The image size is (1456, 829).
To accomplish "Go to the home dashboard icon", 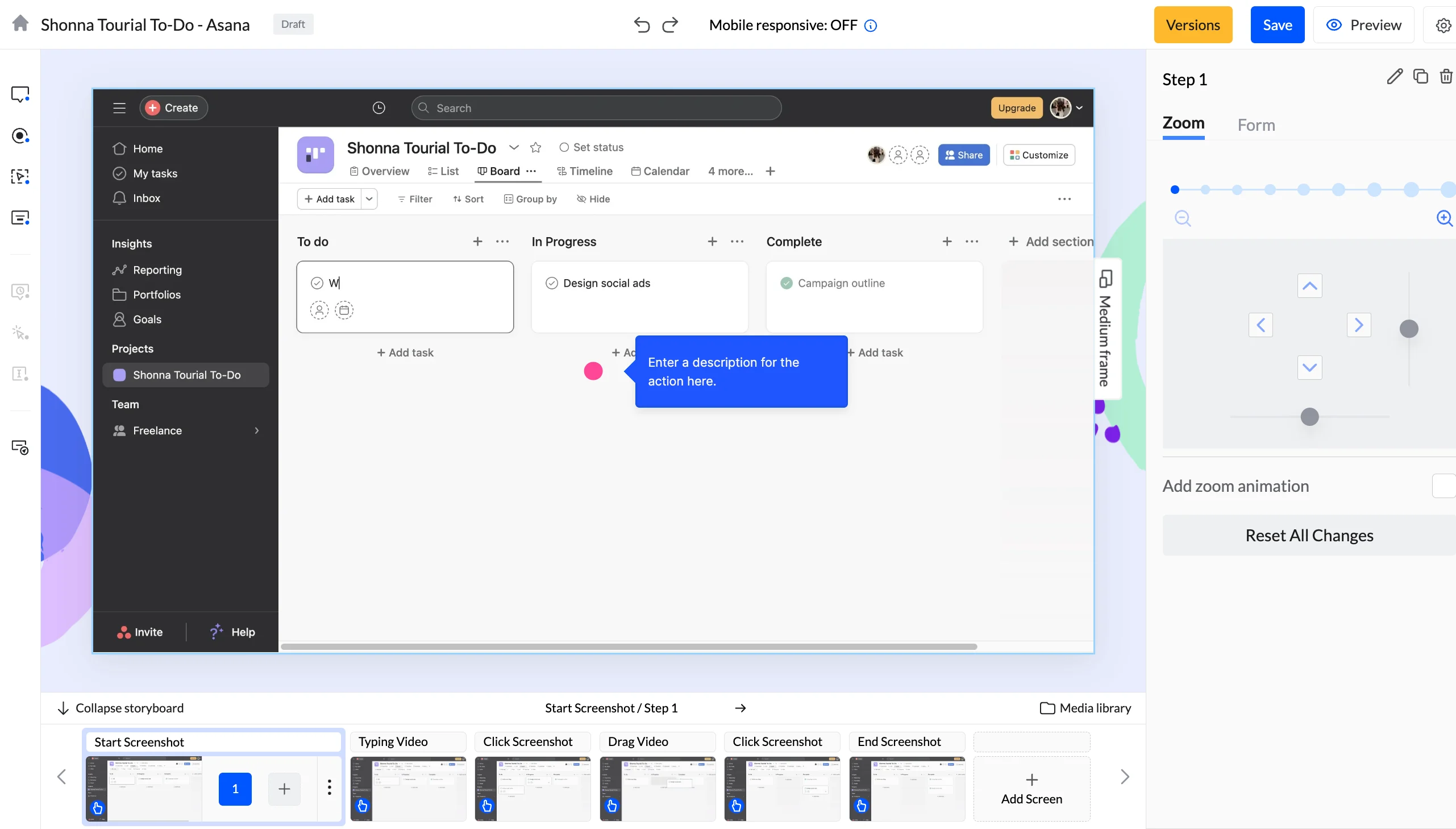I will click(x=20, y=24).
